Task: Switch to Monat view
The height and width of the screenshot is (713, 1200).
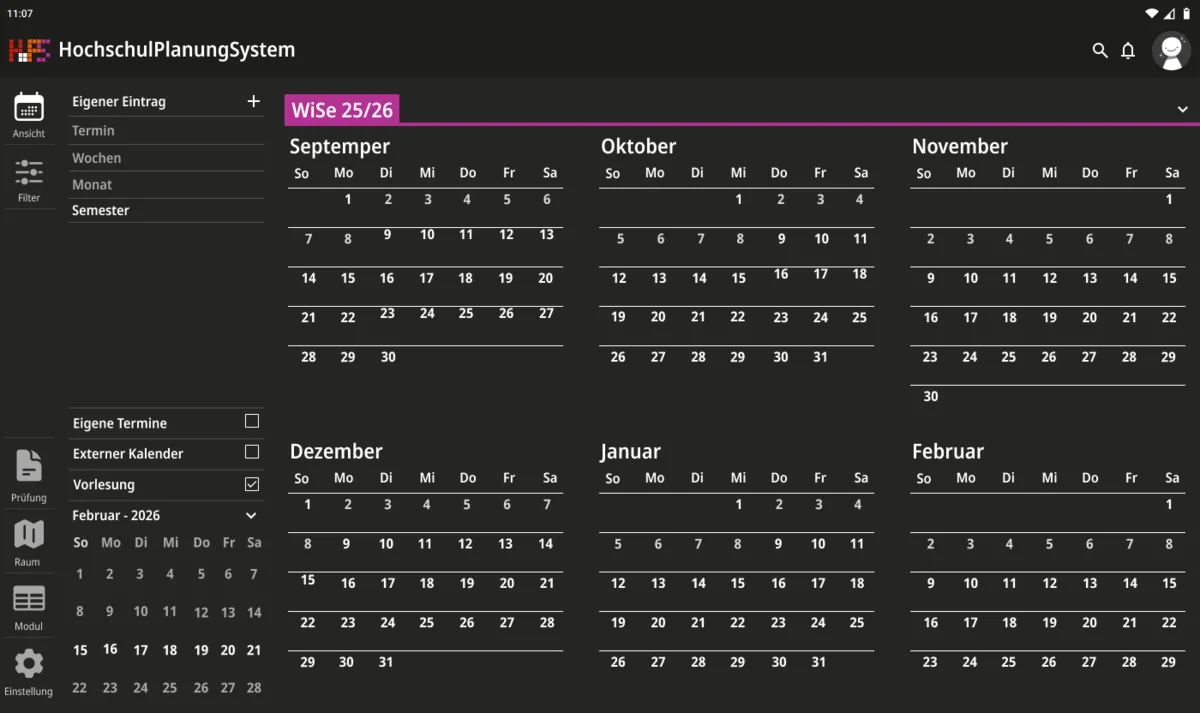Action: coord(92,185)
